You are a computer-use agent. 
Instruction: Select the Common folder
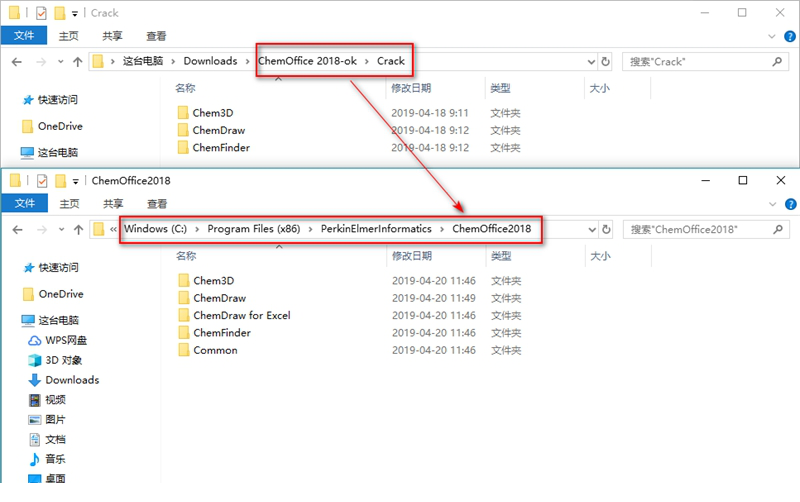click(x=215, y=350)
